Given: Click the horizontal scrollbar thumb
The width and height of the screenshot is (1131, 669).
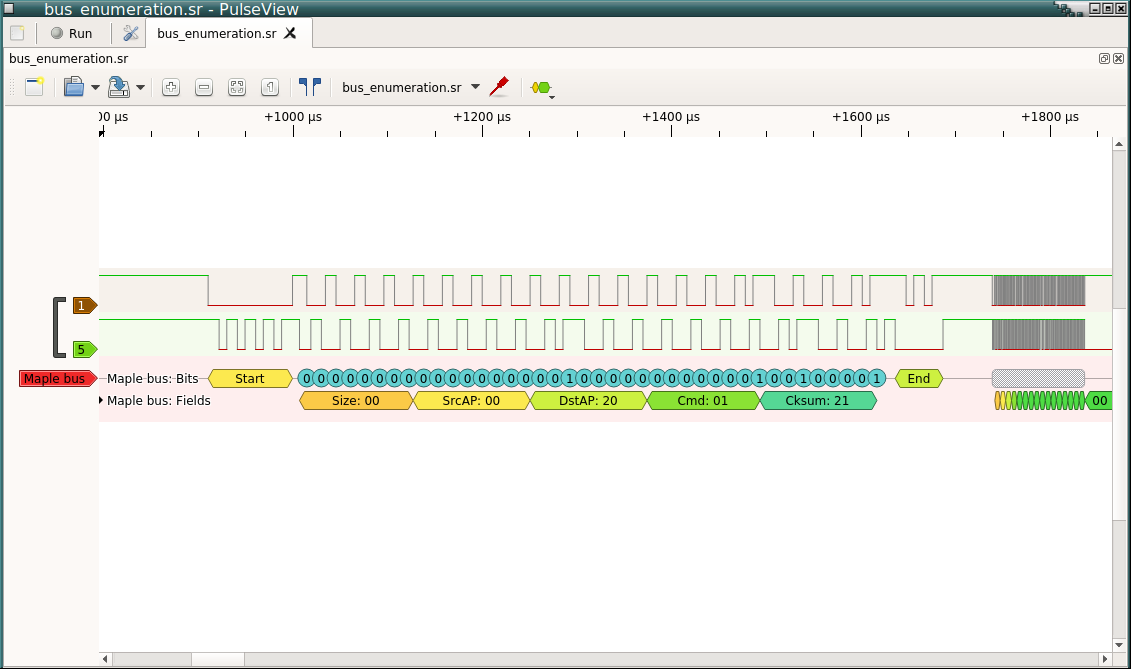Looking at the screenshot, I should click(218, 659).
